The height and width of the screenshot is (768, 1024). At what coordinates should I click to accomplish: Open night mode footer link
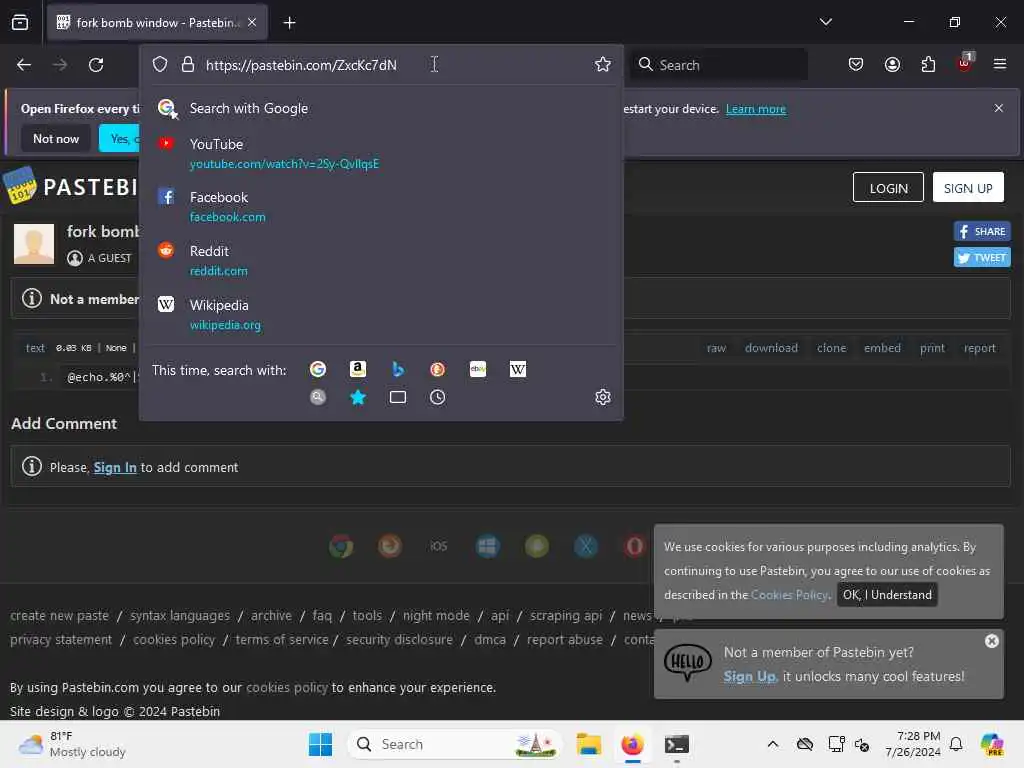(436, 615)
